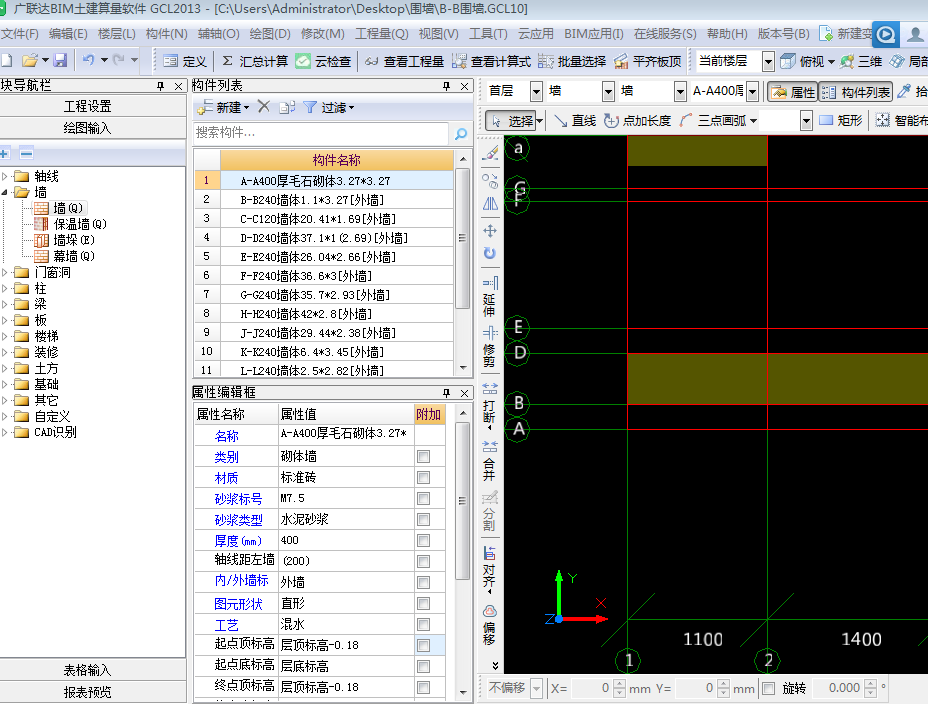Open the 俯视 view dropdown arrow
This screenshot has width=928, height=704.
tap(831, 62)
